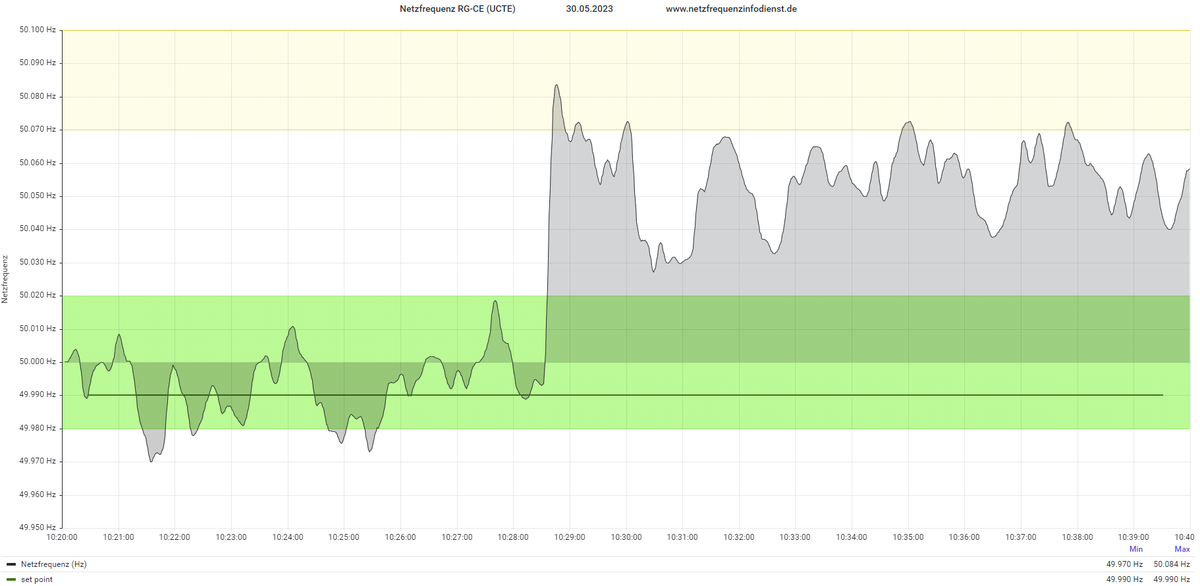Click the time axis label 10:23:00

tap(232, 537)
